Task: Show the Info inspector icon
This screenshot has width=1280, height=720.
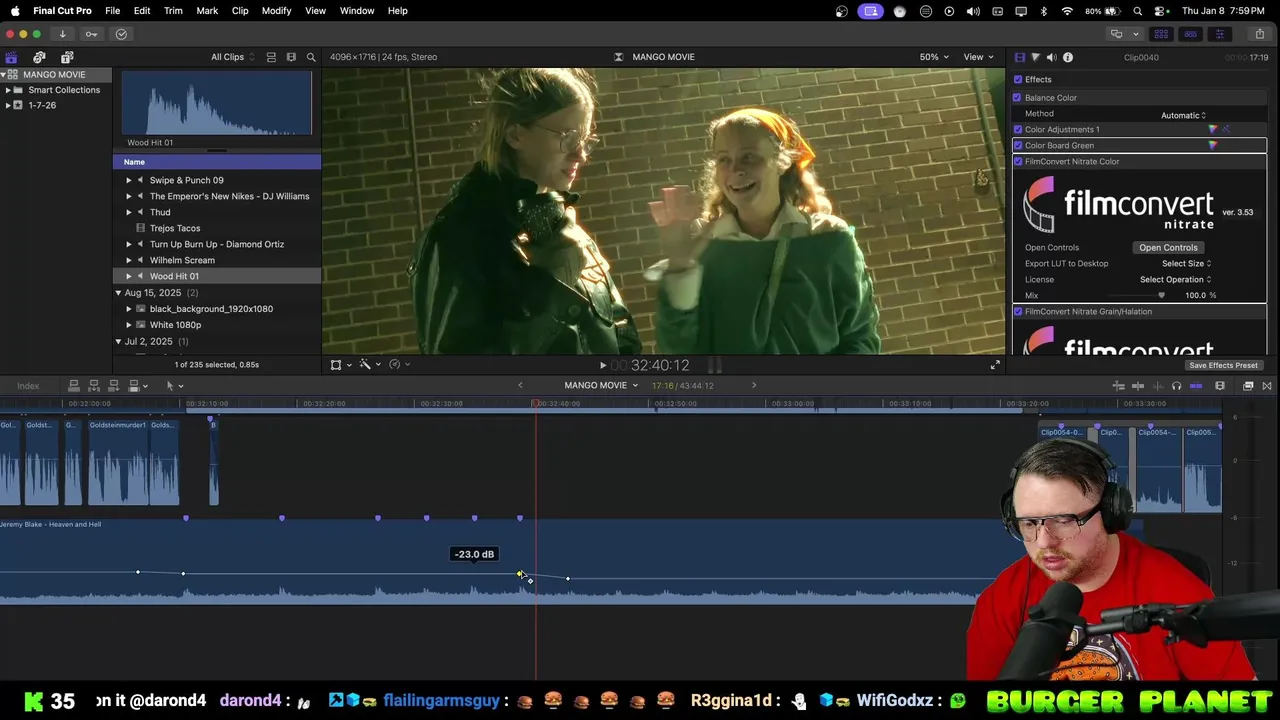Action: point(1067,57)
